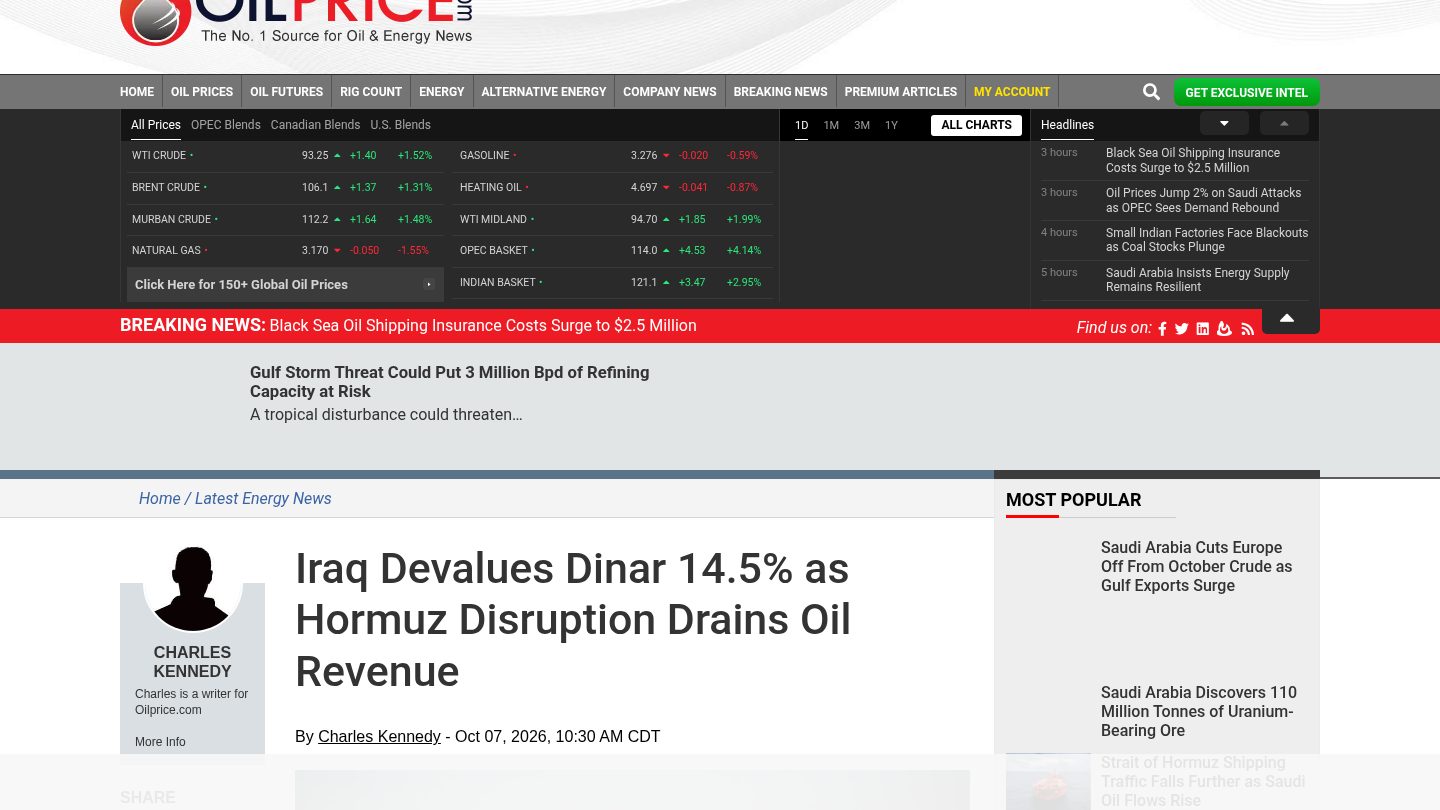Open Saudi uranium-bearing ore discovery article
The width and height of the screenshot is (1440, 810).
click(x=1199, y=712)
